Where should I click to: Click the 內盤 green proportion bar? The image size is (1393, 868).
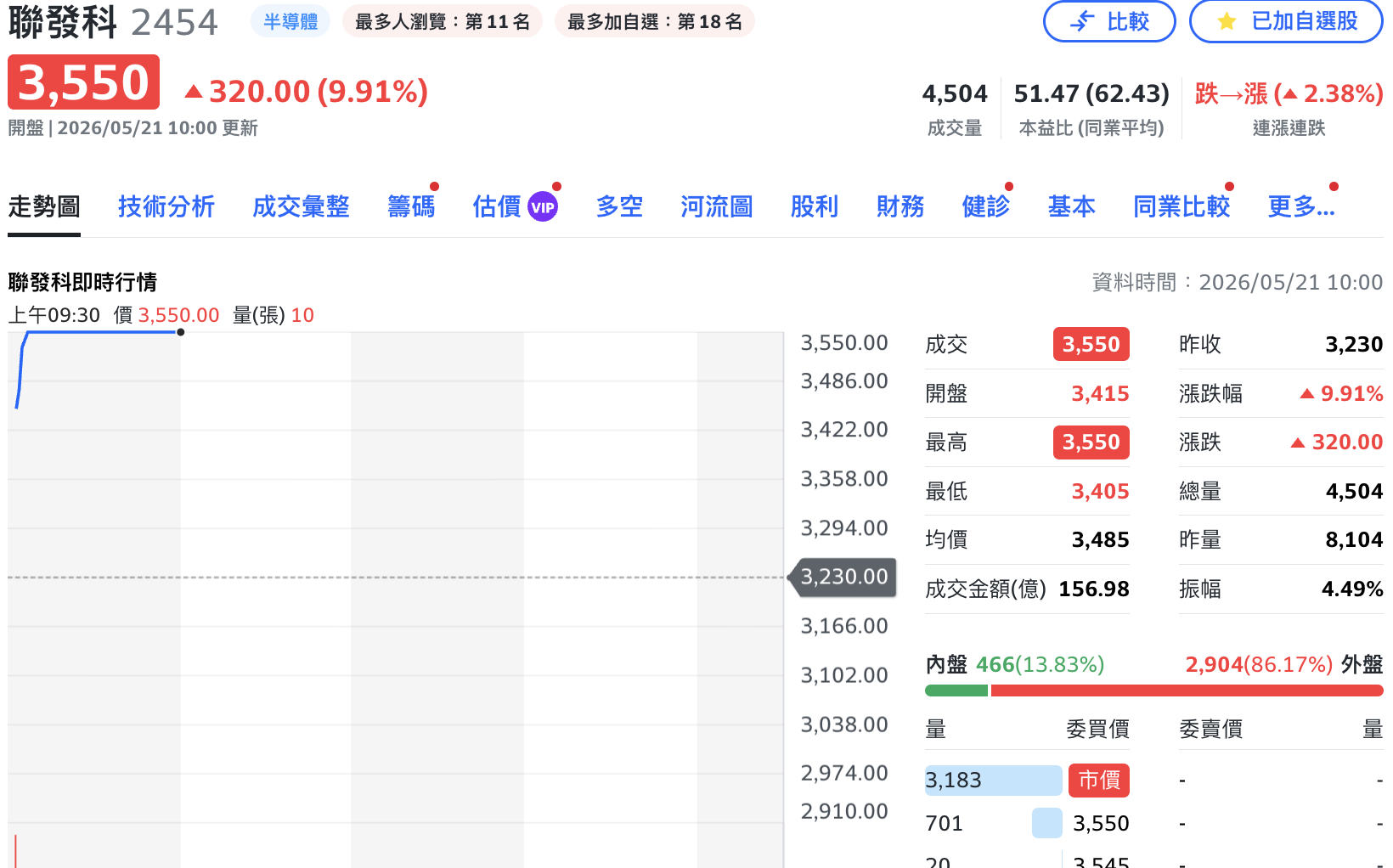click(x=956, y=690)
